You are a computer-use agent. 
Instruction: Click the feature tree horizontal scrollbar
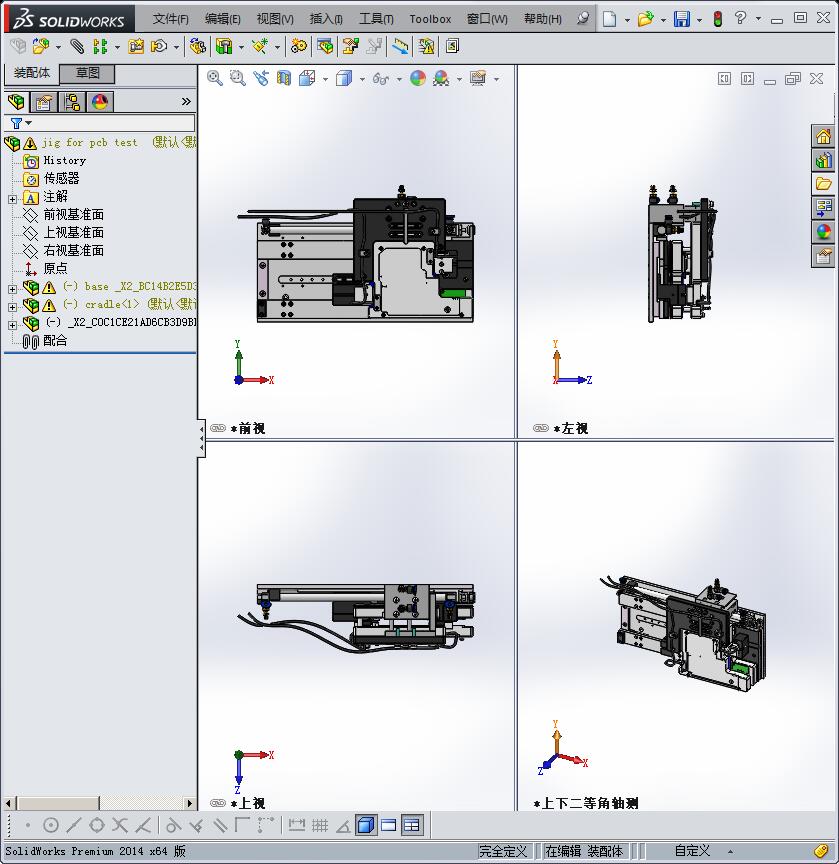(60, 803)
